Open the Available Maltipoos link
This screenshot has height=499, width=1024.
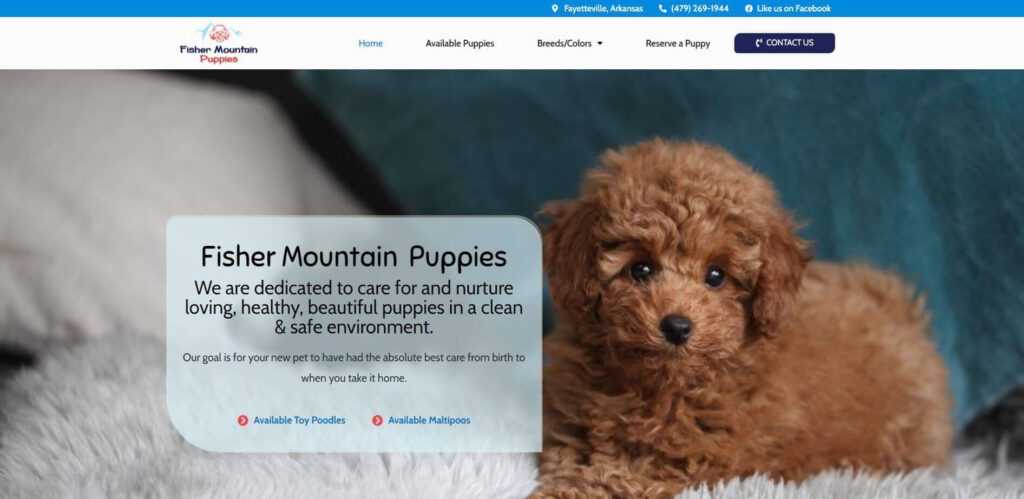pos(429,421)
